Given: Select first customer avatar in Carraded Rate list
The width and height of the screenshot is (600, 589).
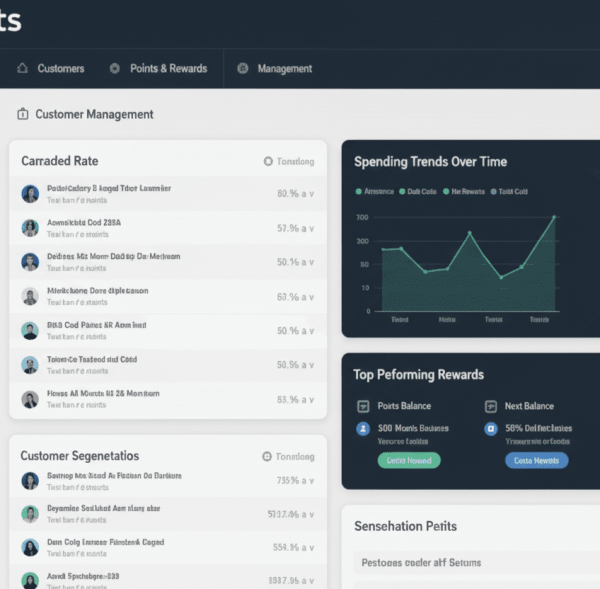Looking at the screenshot, I should point(30,194).
